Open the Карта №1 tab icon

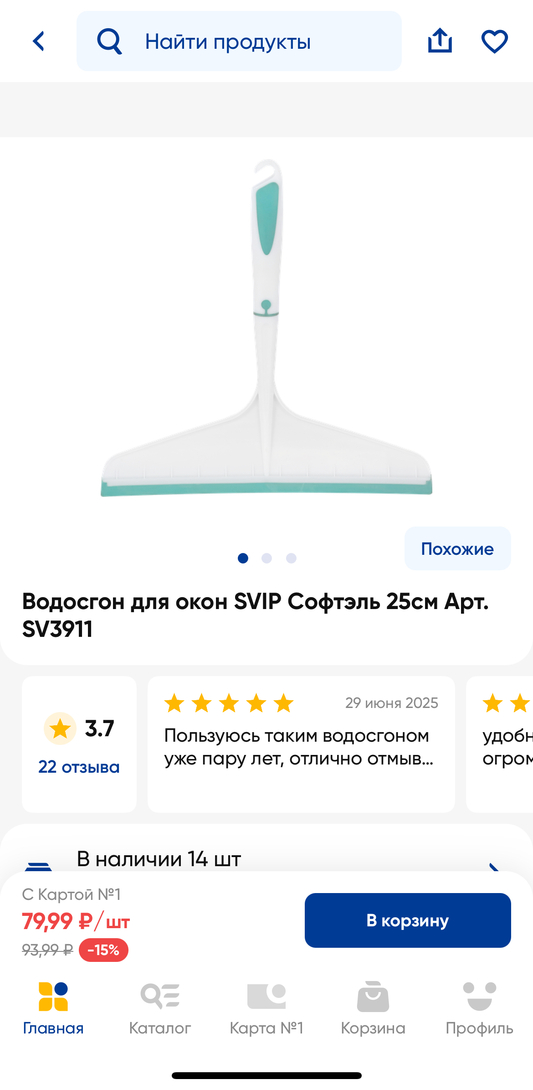click(x=266, y=996)
